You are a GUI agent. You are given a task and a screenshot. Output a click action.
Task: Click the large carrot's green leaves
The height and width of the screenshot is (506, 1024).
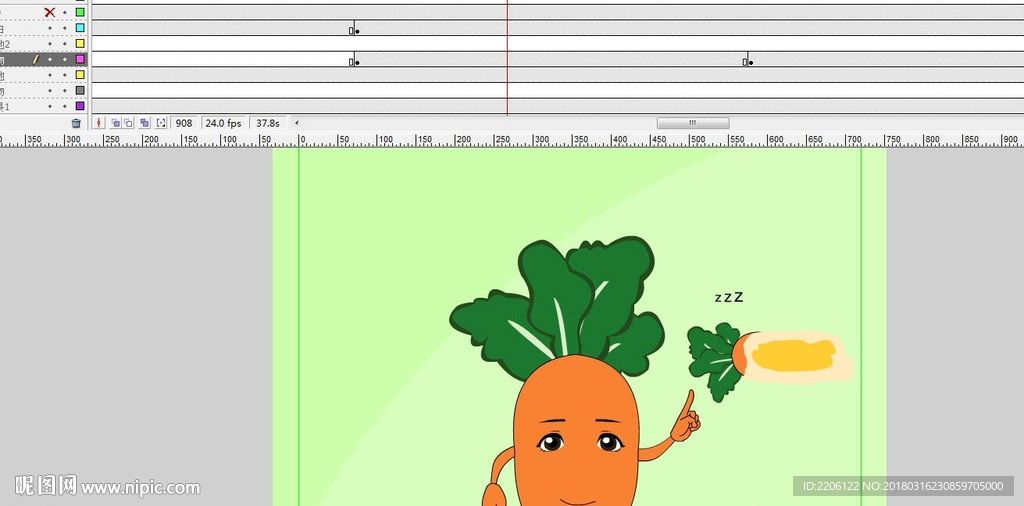[x=558, y=307]
